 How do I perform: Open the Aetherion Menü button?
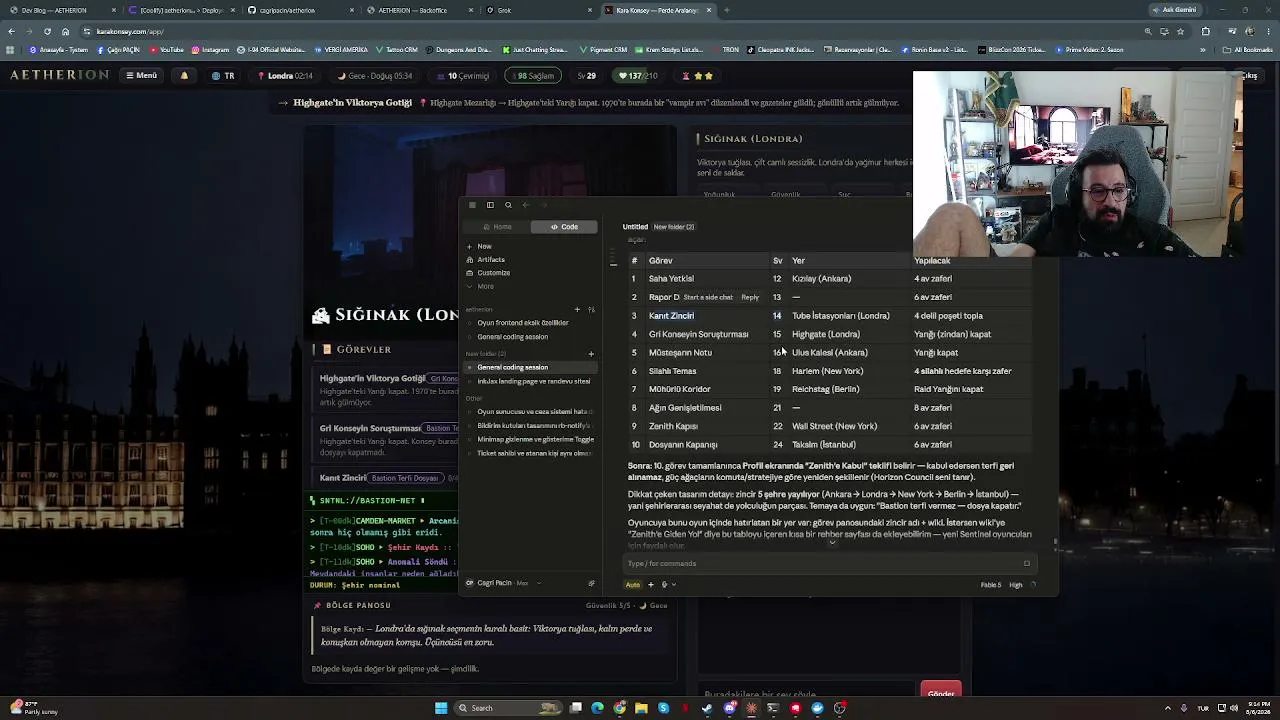(141, 75)
